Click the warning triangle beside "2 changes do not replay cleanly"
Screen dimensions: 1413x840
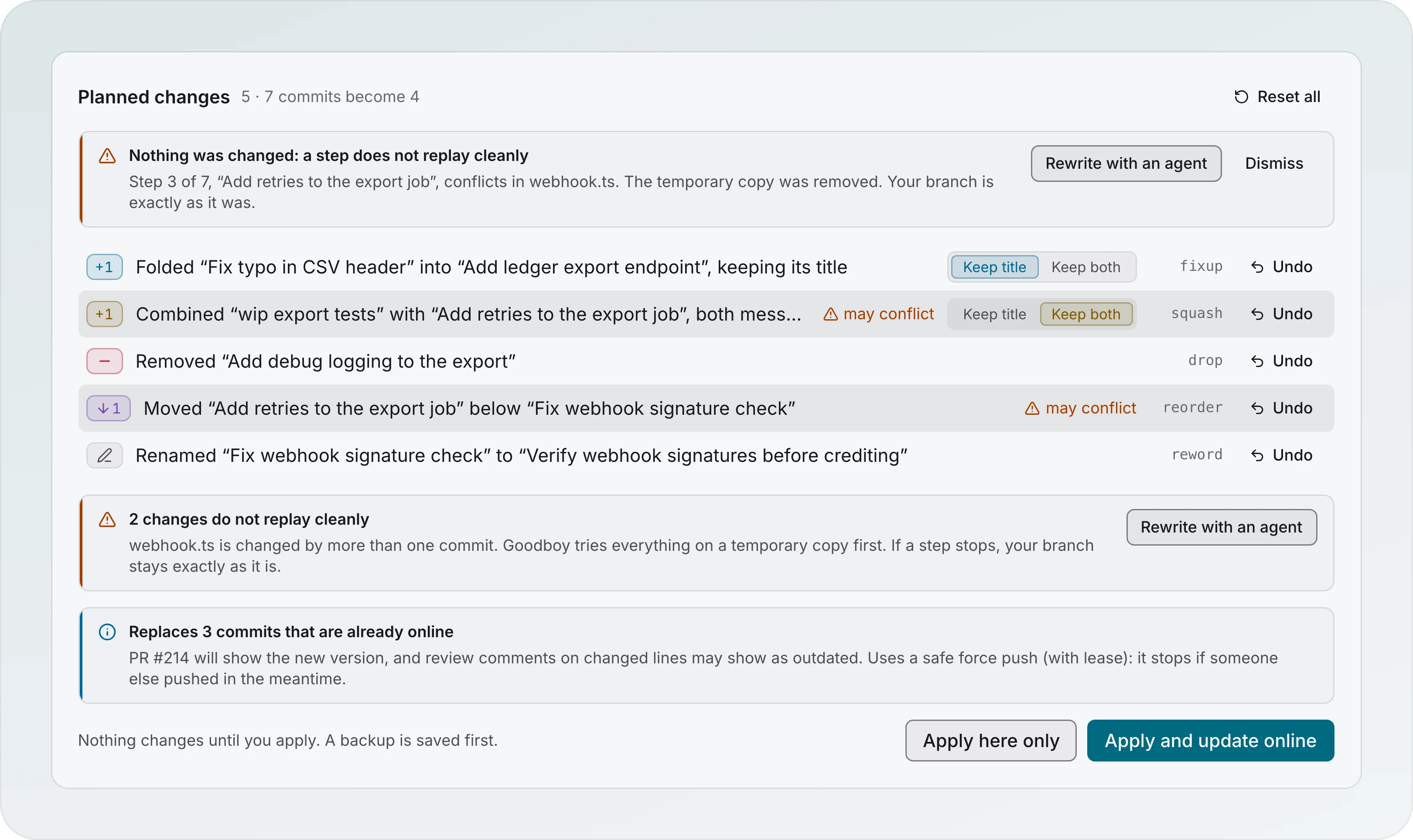tap(107, 519)
